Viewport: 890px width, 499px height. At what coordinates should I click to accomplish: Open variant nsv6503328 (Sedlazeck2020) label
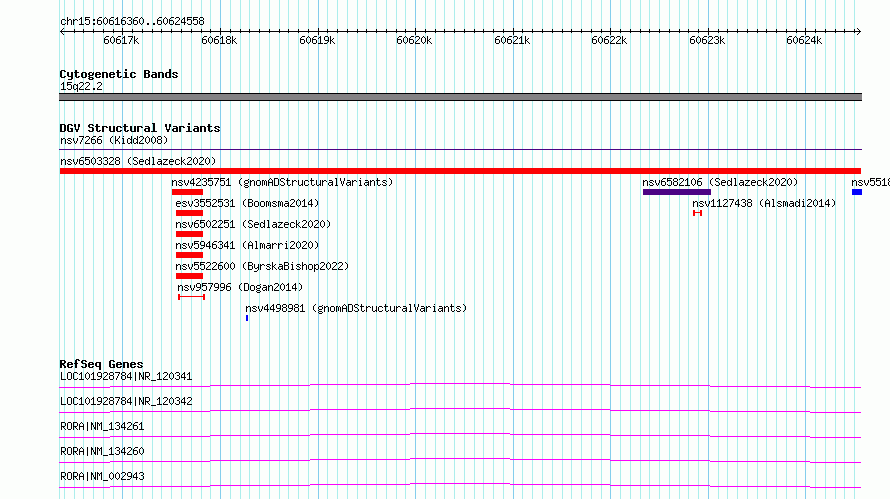(x=138, y=161)
